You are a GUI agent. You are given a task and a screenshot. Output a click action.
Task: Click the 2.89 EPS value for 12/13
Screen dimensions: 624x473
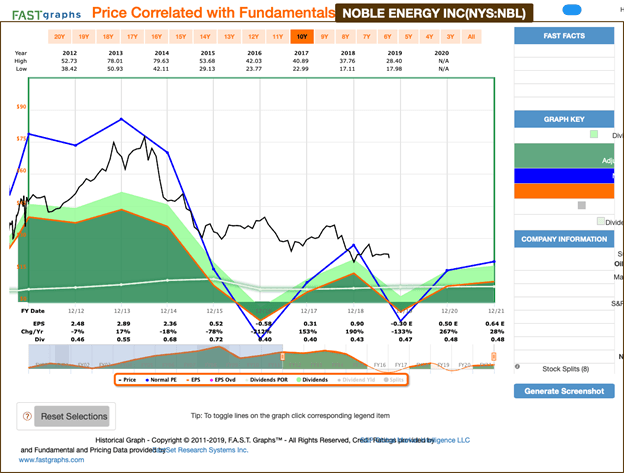(123, 323)
